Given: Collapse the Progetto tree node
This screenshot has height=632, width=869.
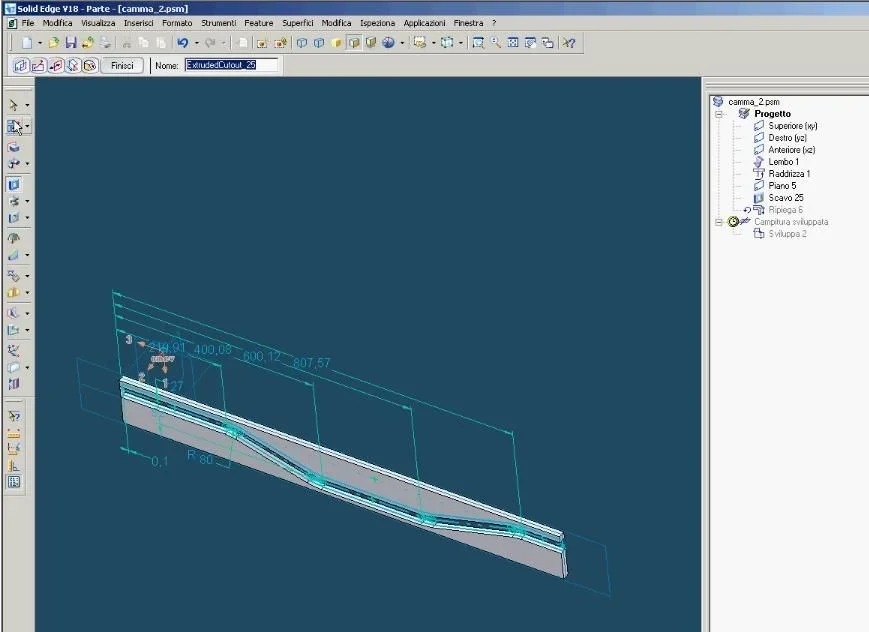Looking at the screenshot, I should 719,114.
